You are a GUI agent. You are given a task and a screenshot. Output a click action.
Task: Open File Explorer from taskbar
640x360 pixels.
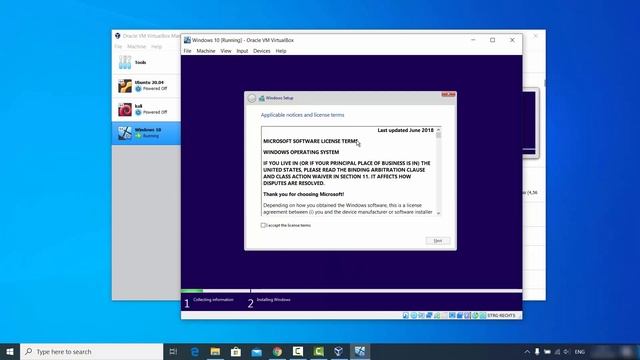(x=215, y=351)
